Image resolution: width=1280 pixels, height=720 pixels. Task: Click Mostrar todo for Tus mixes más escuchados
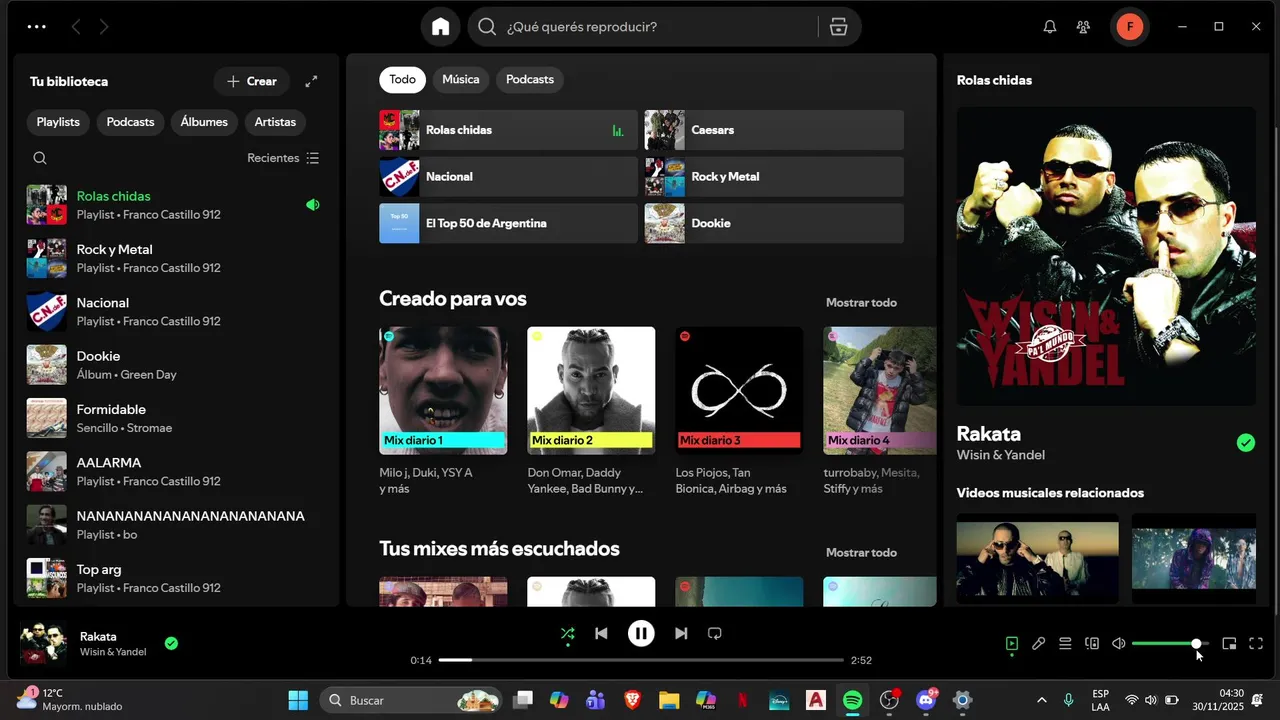(x=861, y=552)
